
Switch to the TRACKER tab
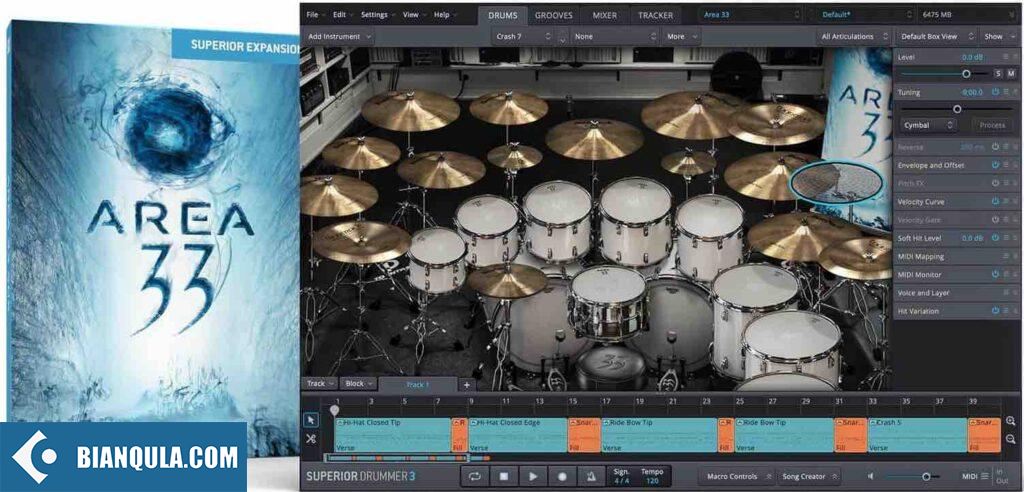655,14
